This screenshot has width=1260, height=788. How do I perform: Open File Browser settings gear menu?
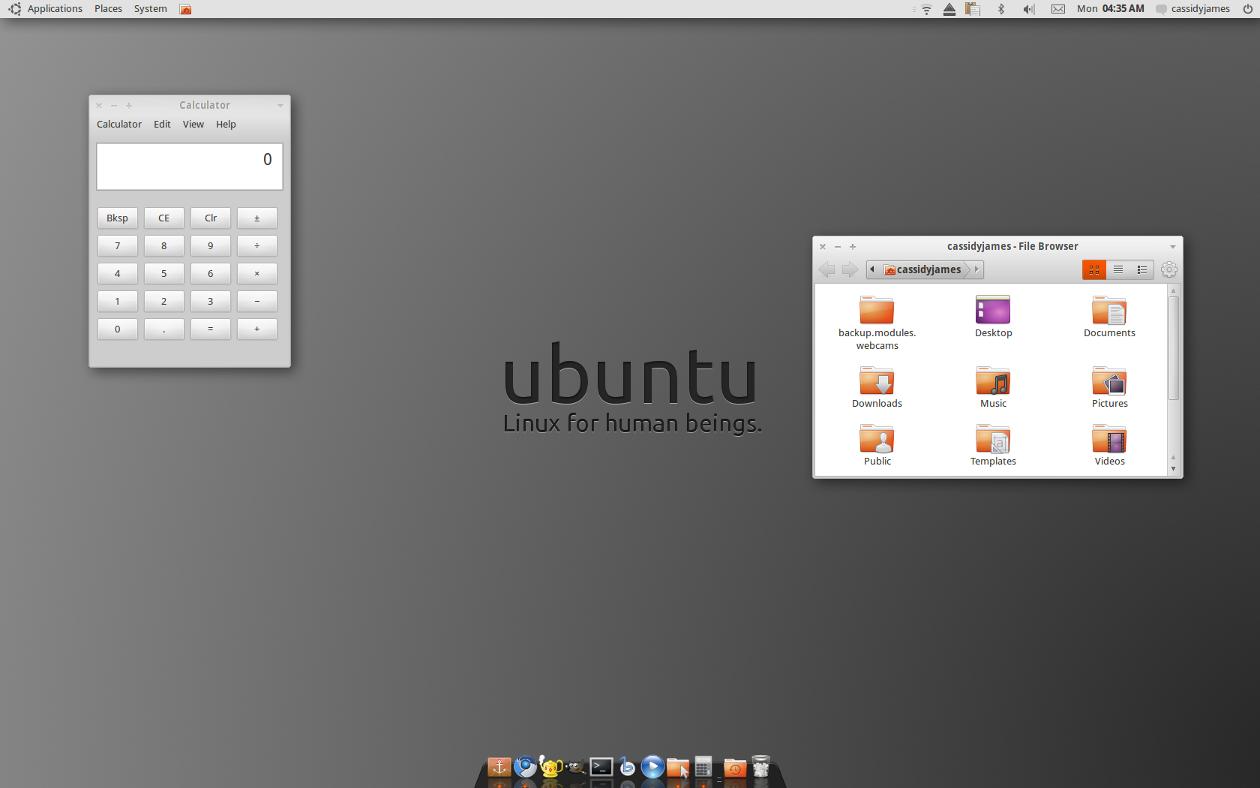point(1169,269)
